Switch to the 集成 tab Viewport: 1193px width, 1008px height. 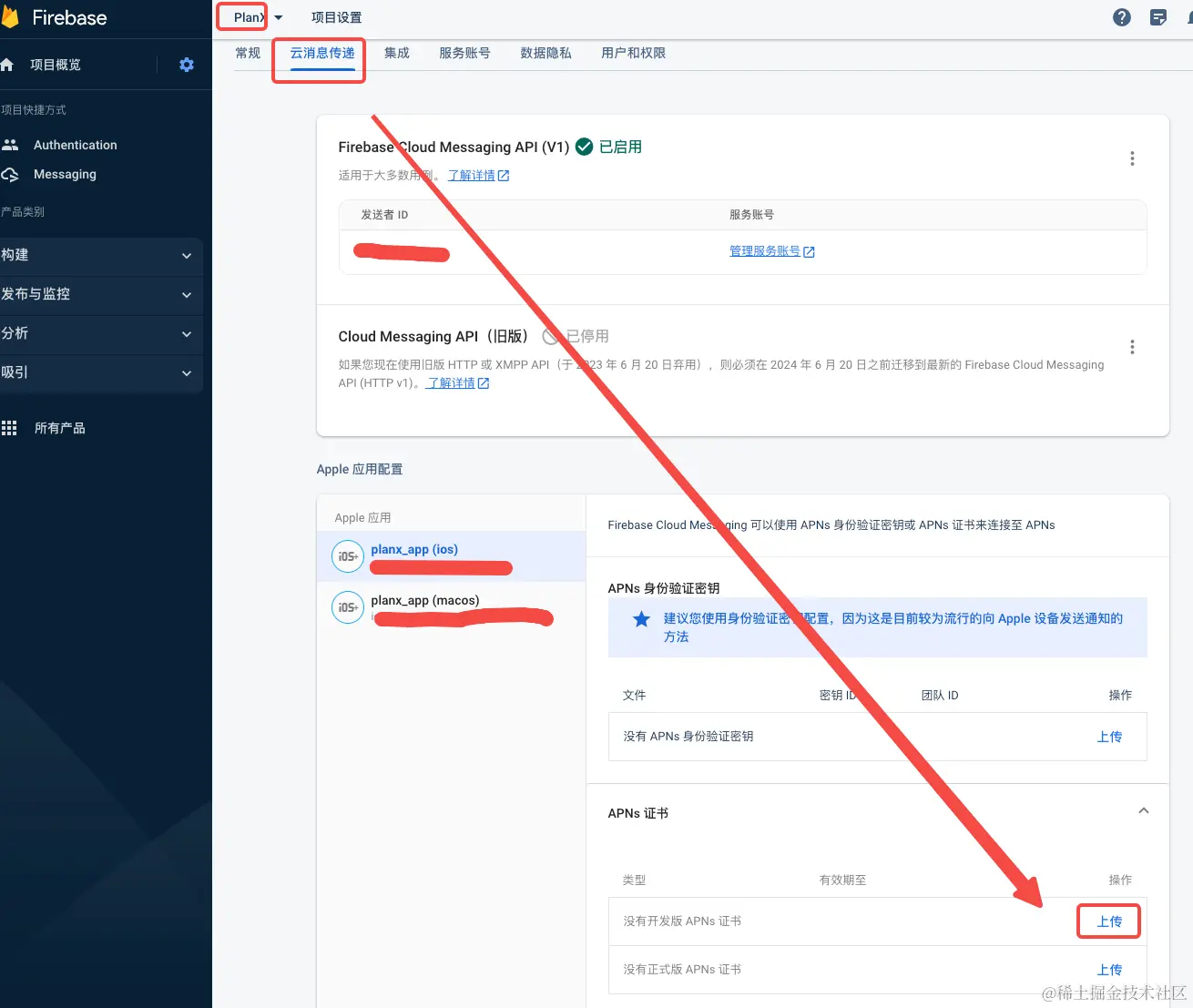pos(397,53)
